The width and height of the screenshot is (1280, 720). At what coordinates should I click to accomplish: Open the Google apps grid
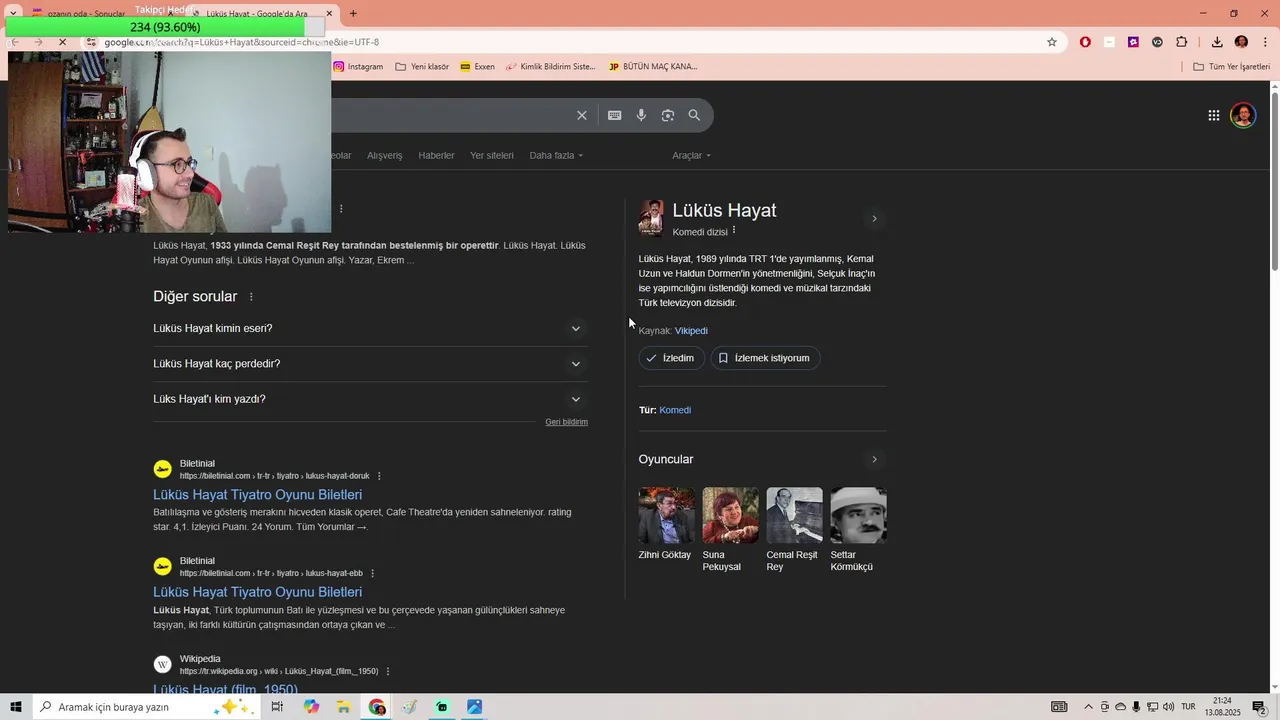[x=1213, y=115]
